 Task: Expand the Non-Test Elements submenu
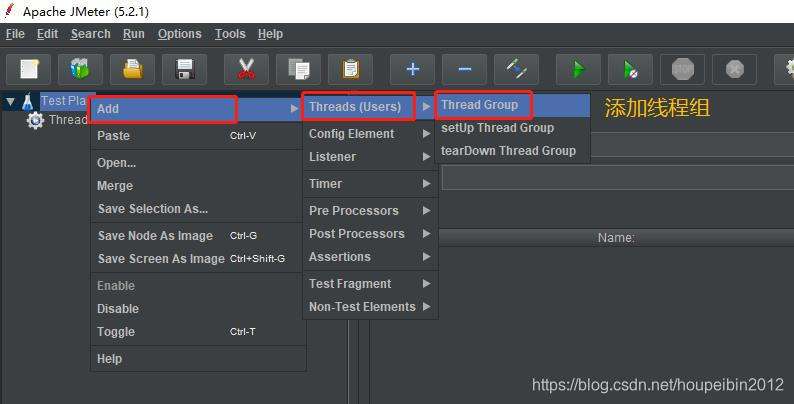click(370, 307)
